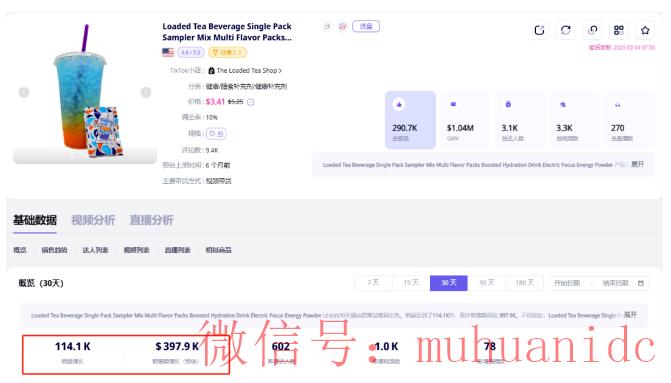Select 15天 time range

pyautogui.click(x=411, y=283)
